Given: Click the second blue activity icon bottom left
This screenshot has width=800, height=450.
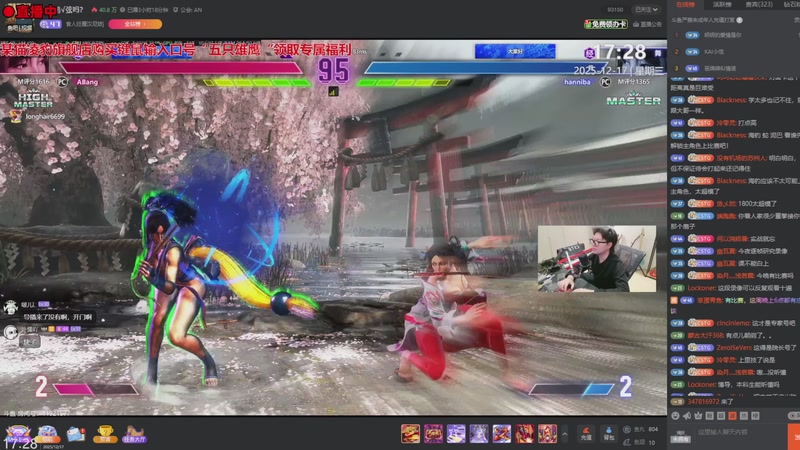Looking at the screenshot, I should tap(47, 434).
